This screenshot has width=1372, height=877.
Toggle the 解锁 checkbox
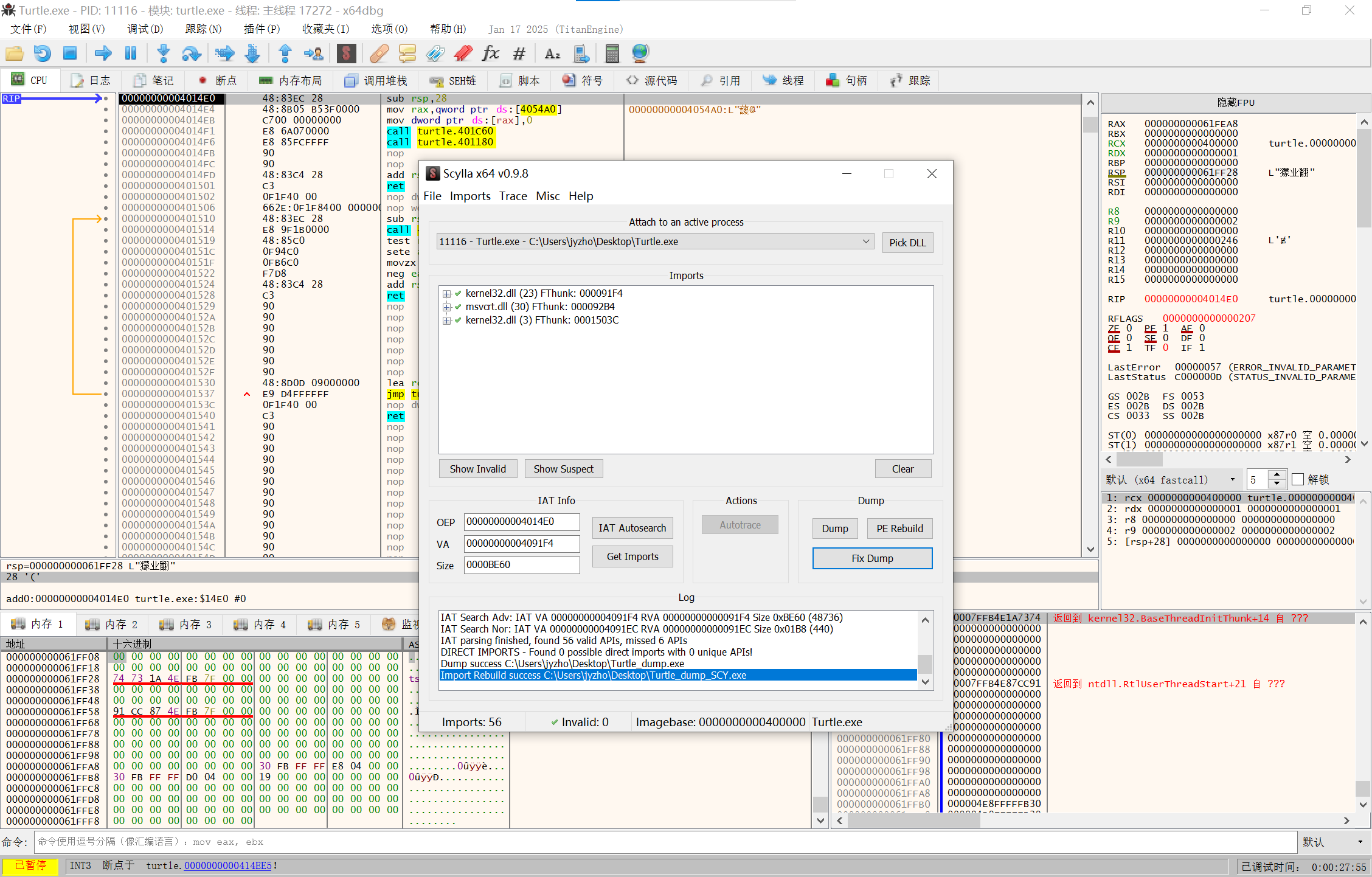click(x=1298, y=479)
